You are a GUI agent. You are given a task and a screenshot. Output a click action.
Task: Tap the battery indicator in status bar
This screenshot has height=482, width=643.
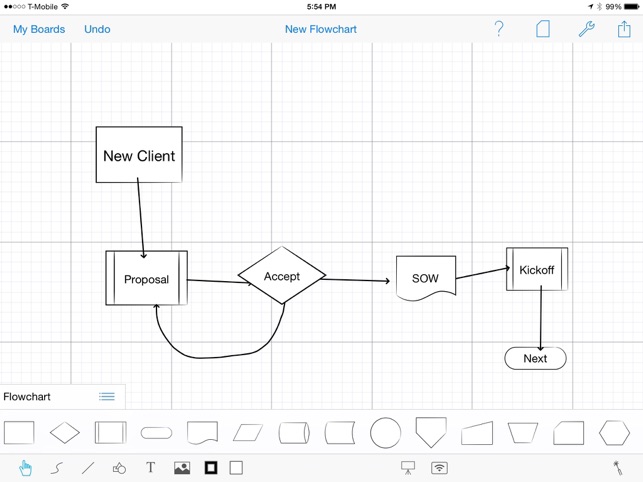click(631, 7)
